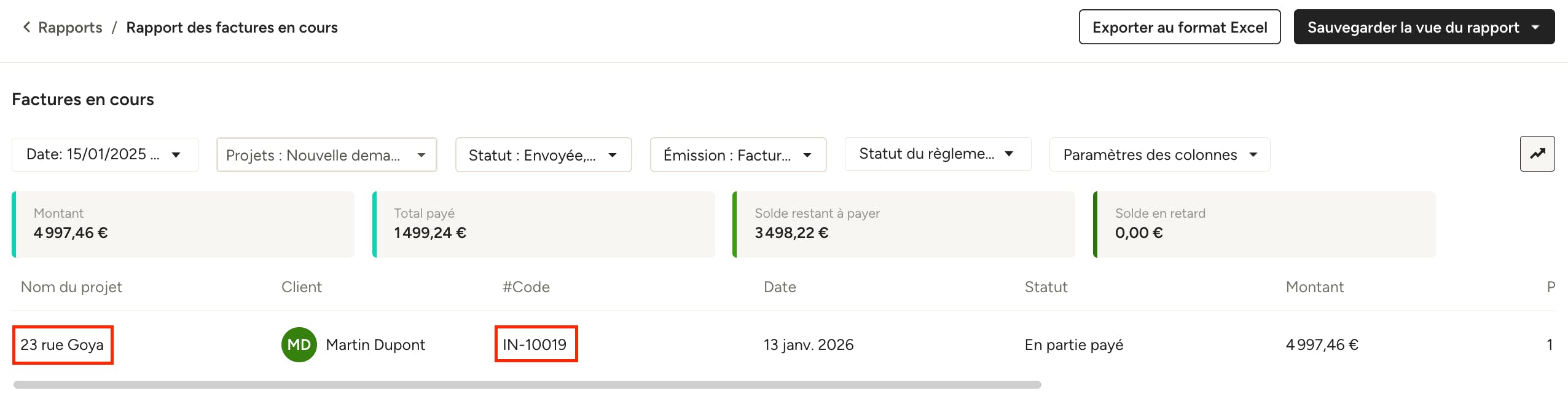Click Exporter au format Excel button

coord(1179,27)
